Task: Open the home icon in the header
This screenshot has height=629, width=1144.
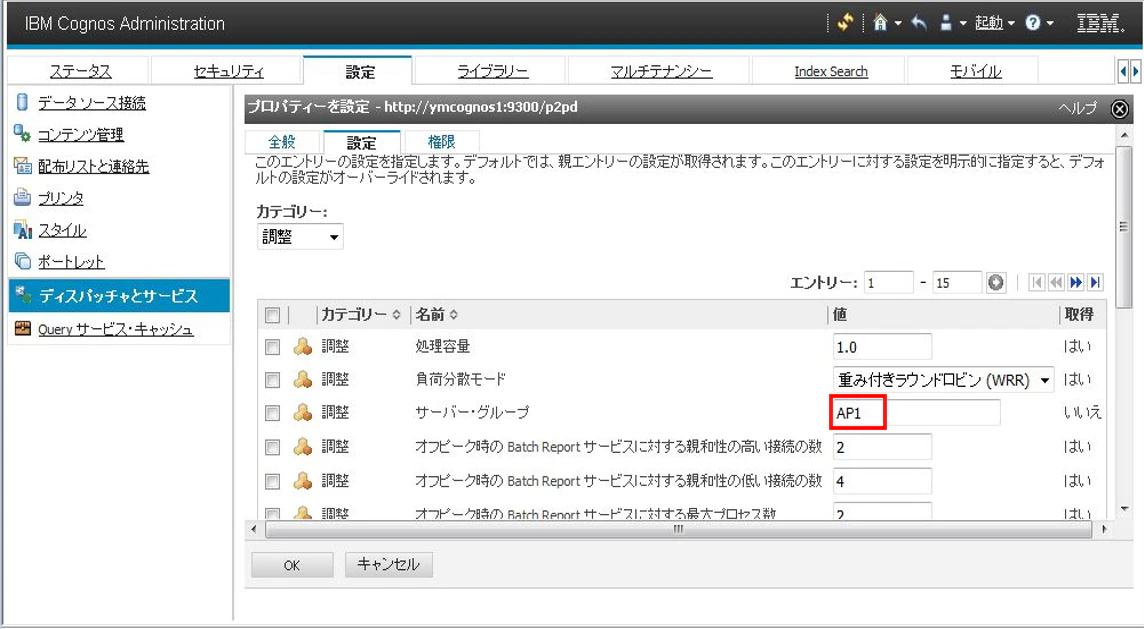Action: point(880,23)
